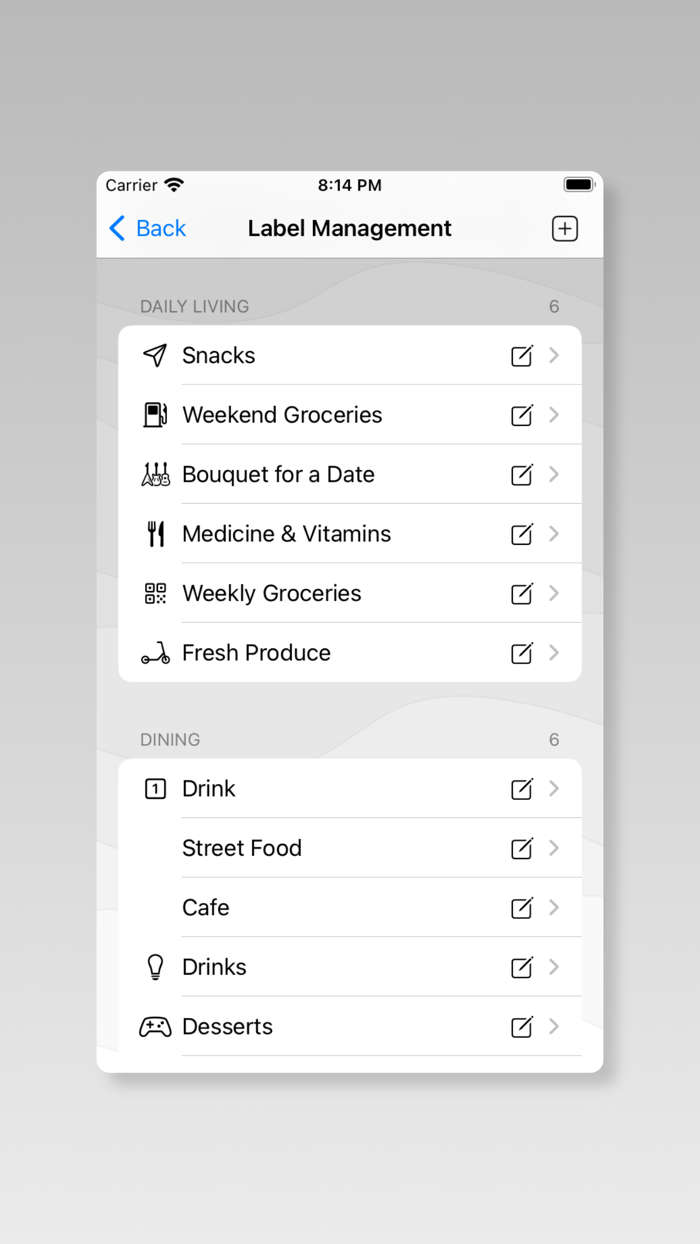Expand the chevron on the Fresh Produce row
The height and width of the screenshot is (1244, 700).
click(554, 652)
